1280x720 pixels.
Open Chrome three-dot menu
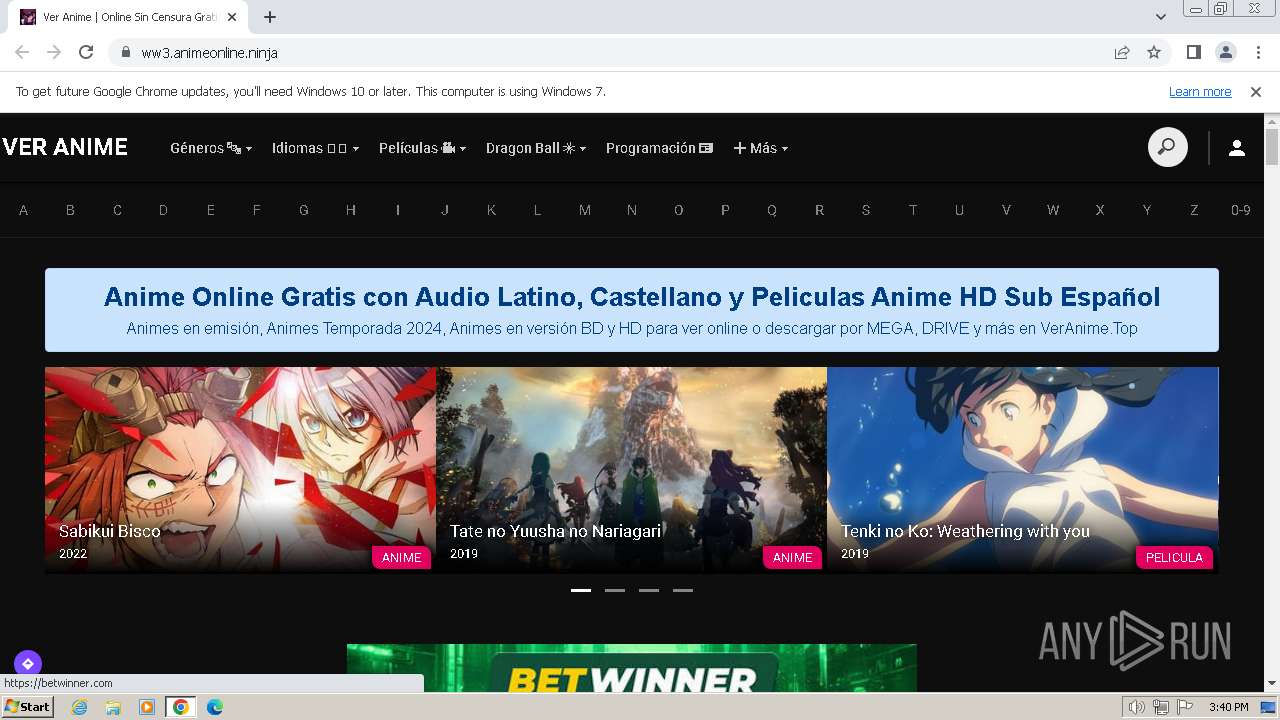pos(1257,53)
